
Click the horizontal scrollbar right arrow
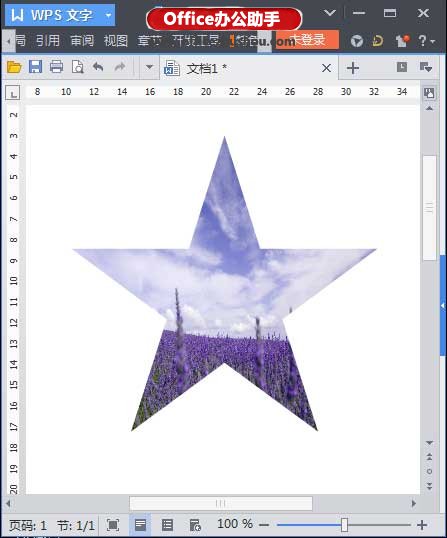(414, 503)
